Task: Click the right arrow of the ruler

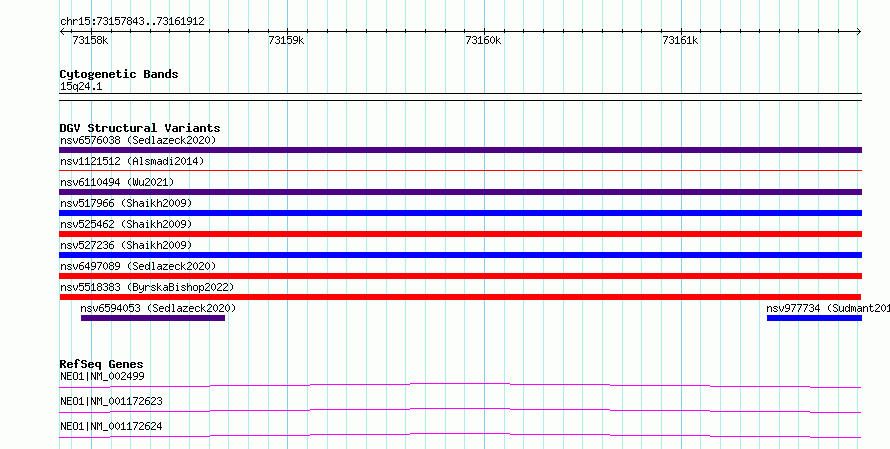Action: click(858, 32)
